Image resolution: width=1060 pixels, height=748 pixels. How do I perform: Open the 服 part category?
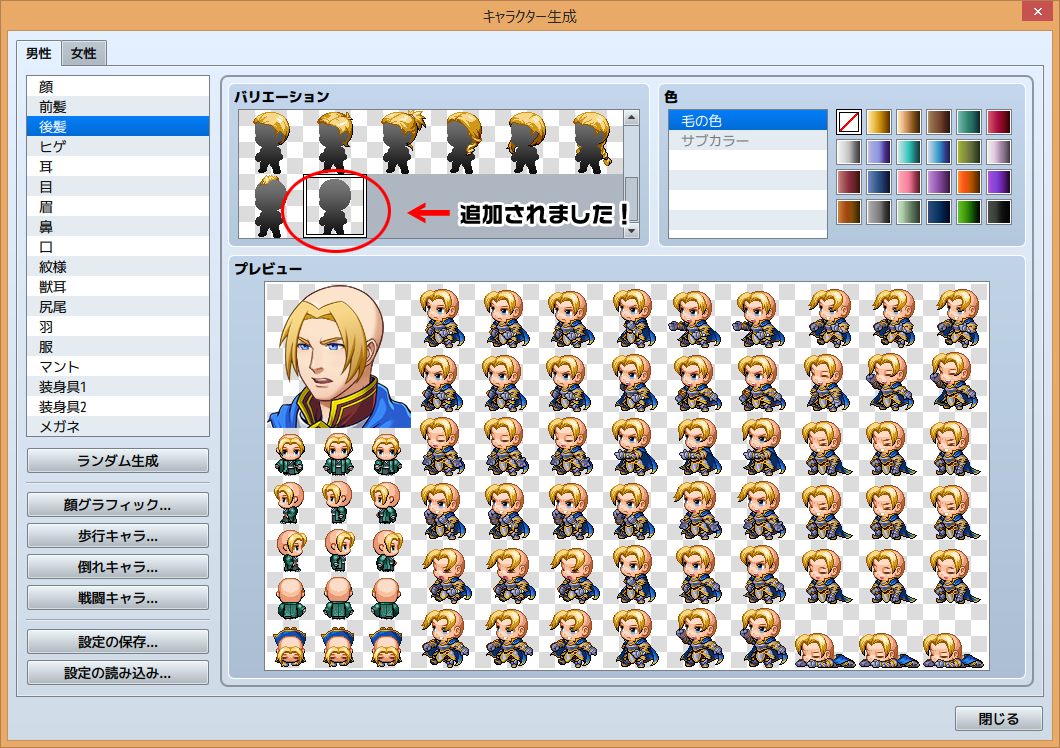tap(118, 346)
